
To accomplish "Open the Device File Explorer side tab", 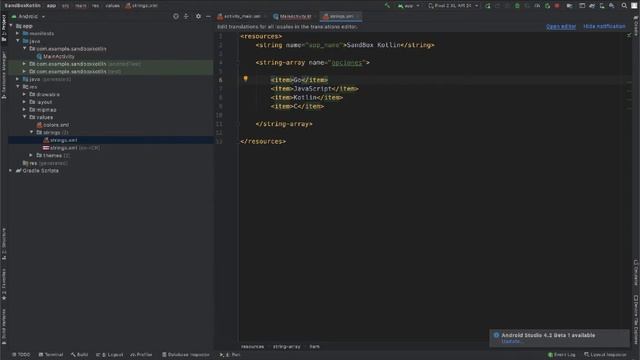I will coord(636,320).
